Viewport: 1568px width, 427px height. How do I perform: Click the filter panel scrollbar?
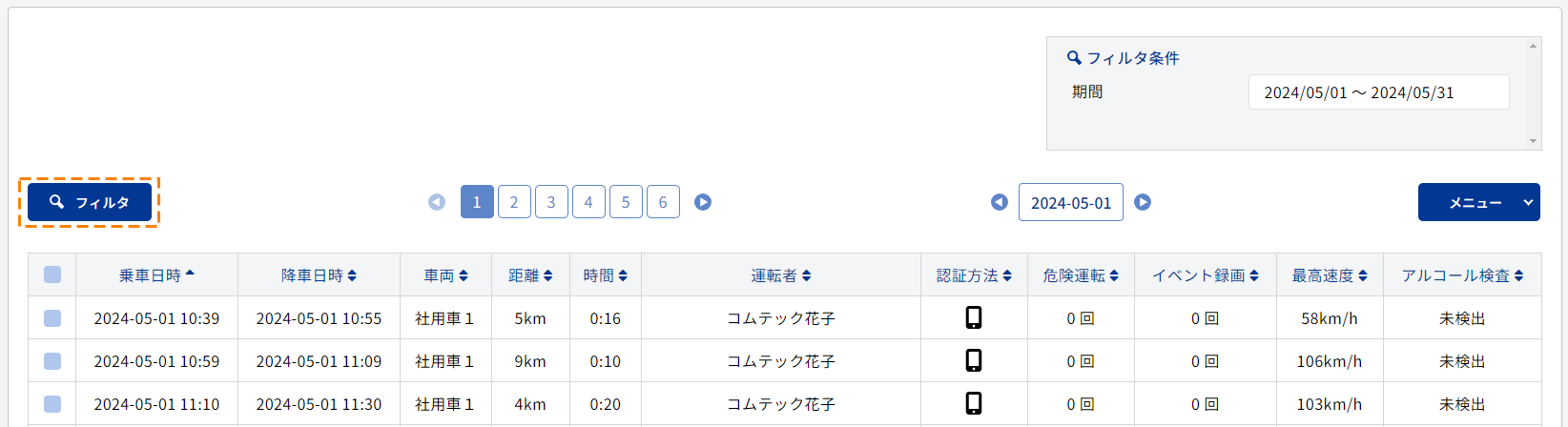coord(1533,93)
